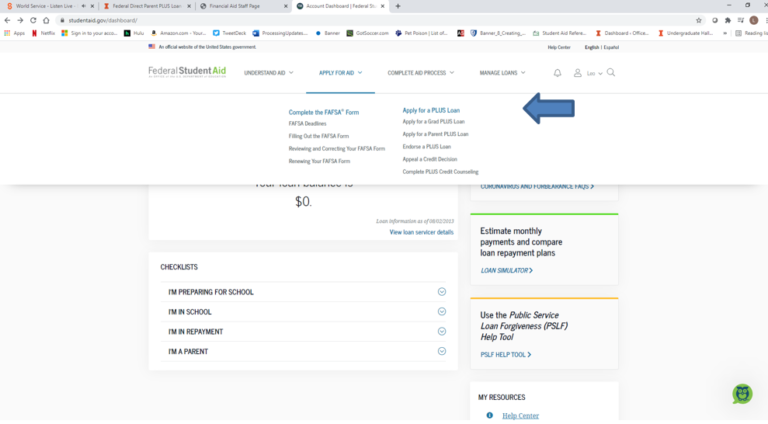Open the Undergraduate Hall bookmark
The width and height of the screenshot is (768, 424).
[x=685, y=33]
